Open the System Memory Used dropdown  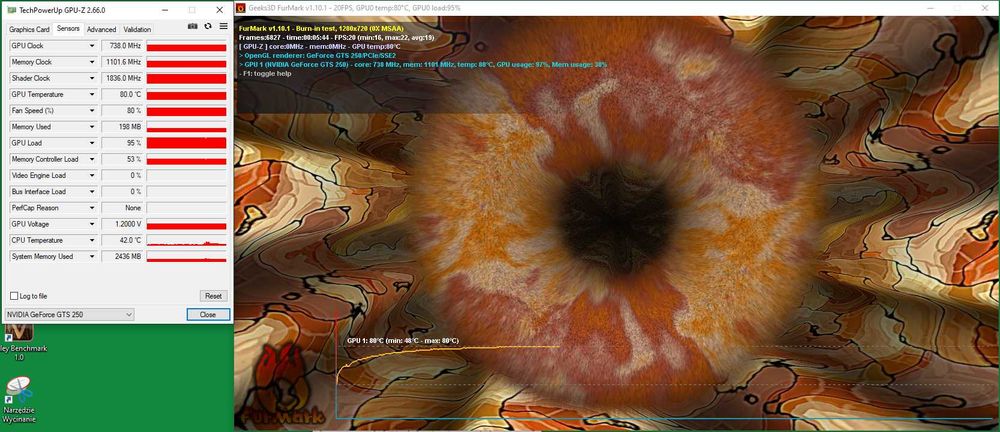click(92, 257)
